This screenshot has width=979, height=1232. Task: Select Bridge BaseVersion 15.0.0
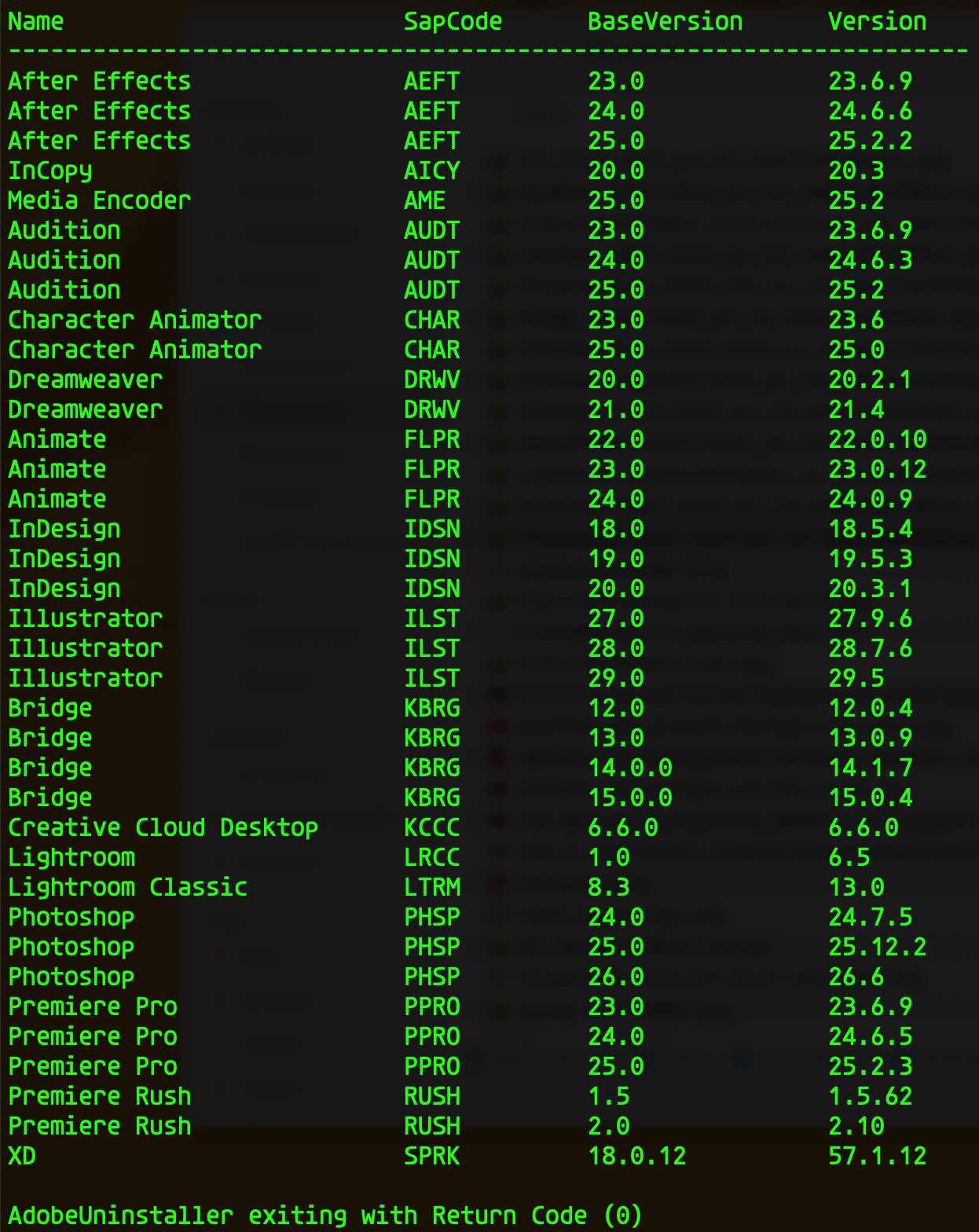629,797
